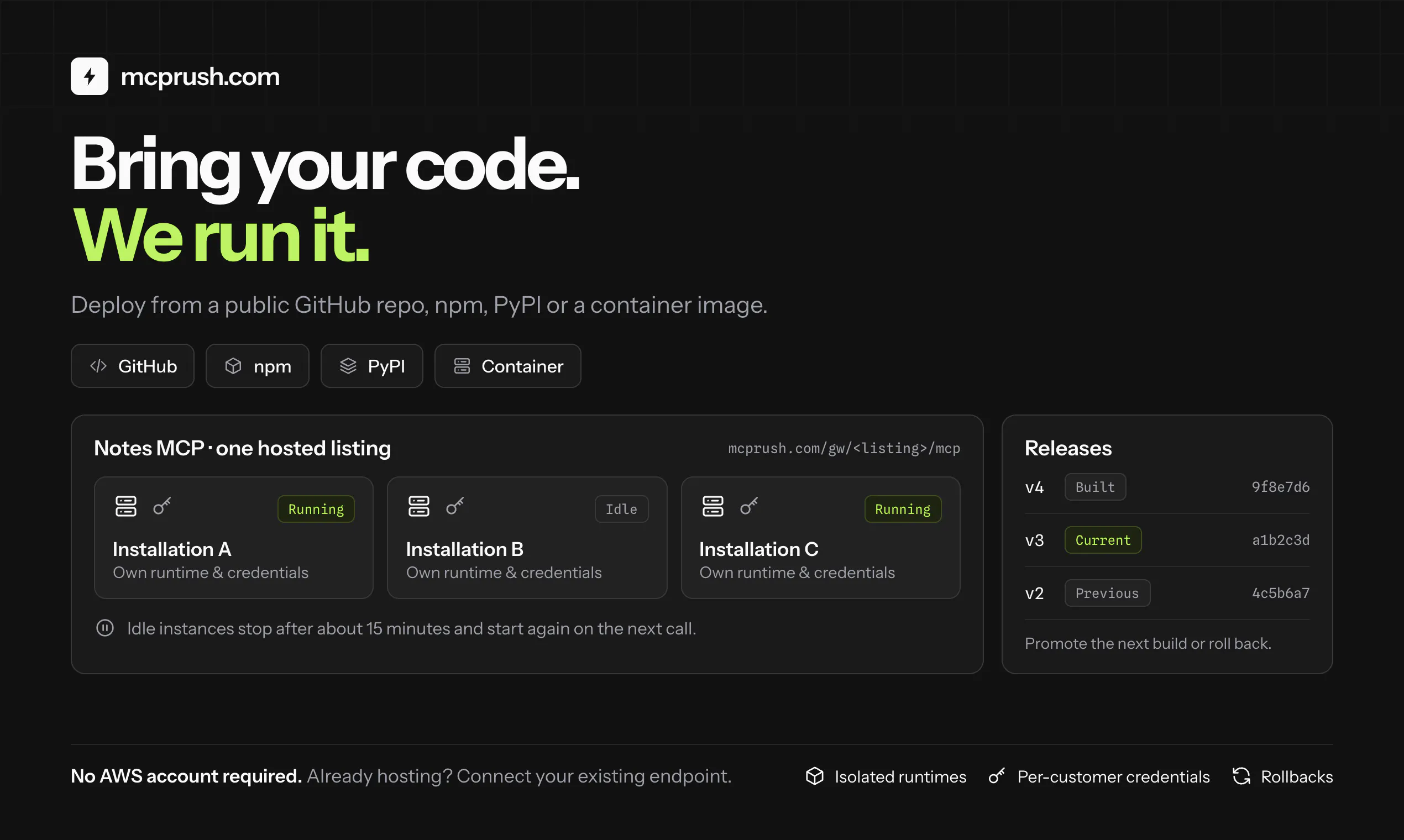Select the GitHub deploy source
Image resolution: width=1404 pixels, height=840 pixels.
coord(133,366)
